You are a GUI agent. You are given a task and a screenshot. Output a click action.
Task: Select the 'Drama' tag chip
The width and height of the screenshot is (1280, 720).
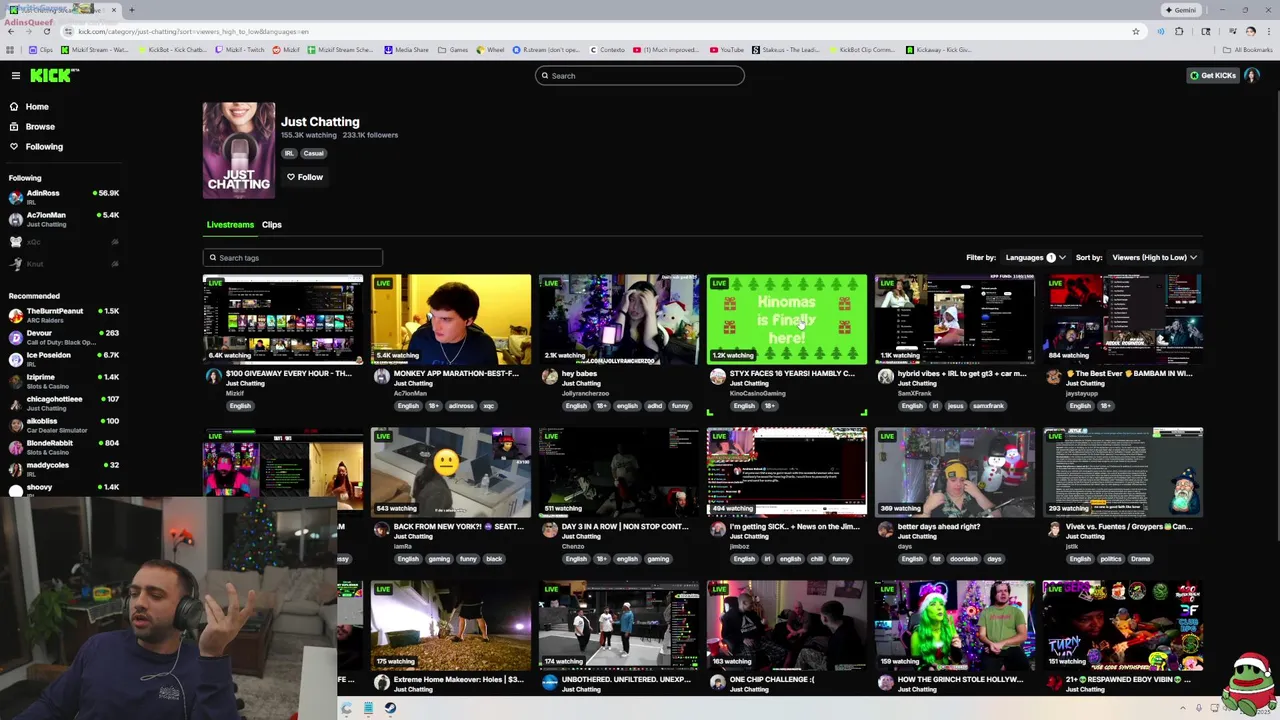coord(1141,559)
